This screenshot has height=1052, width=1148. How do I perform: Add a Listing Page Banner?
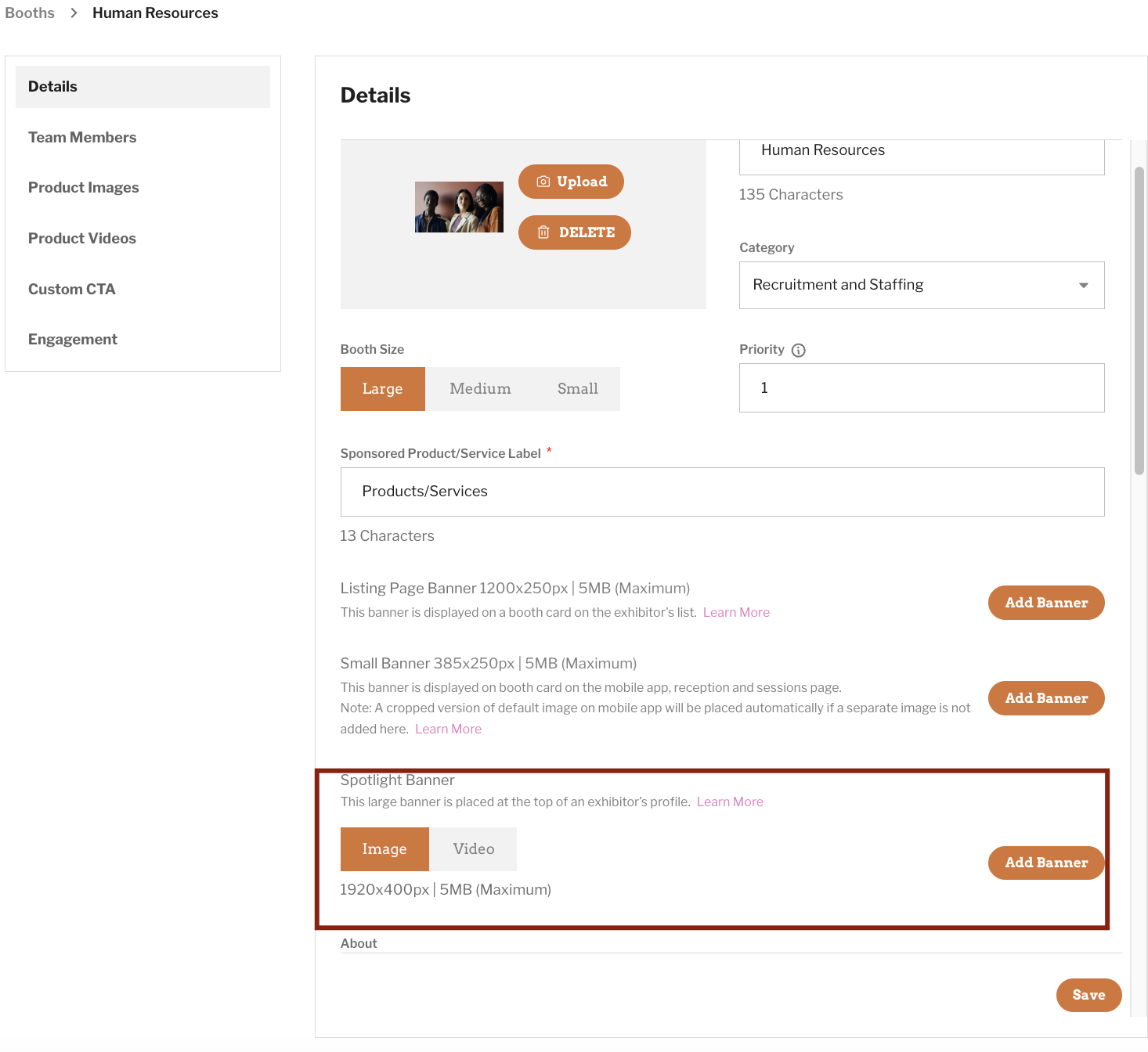pos(1046,603)
